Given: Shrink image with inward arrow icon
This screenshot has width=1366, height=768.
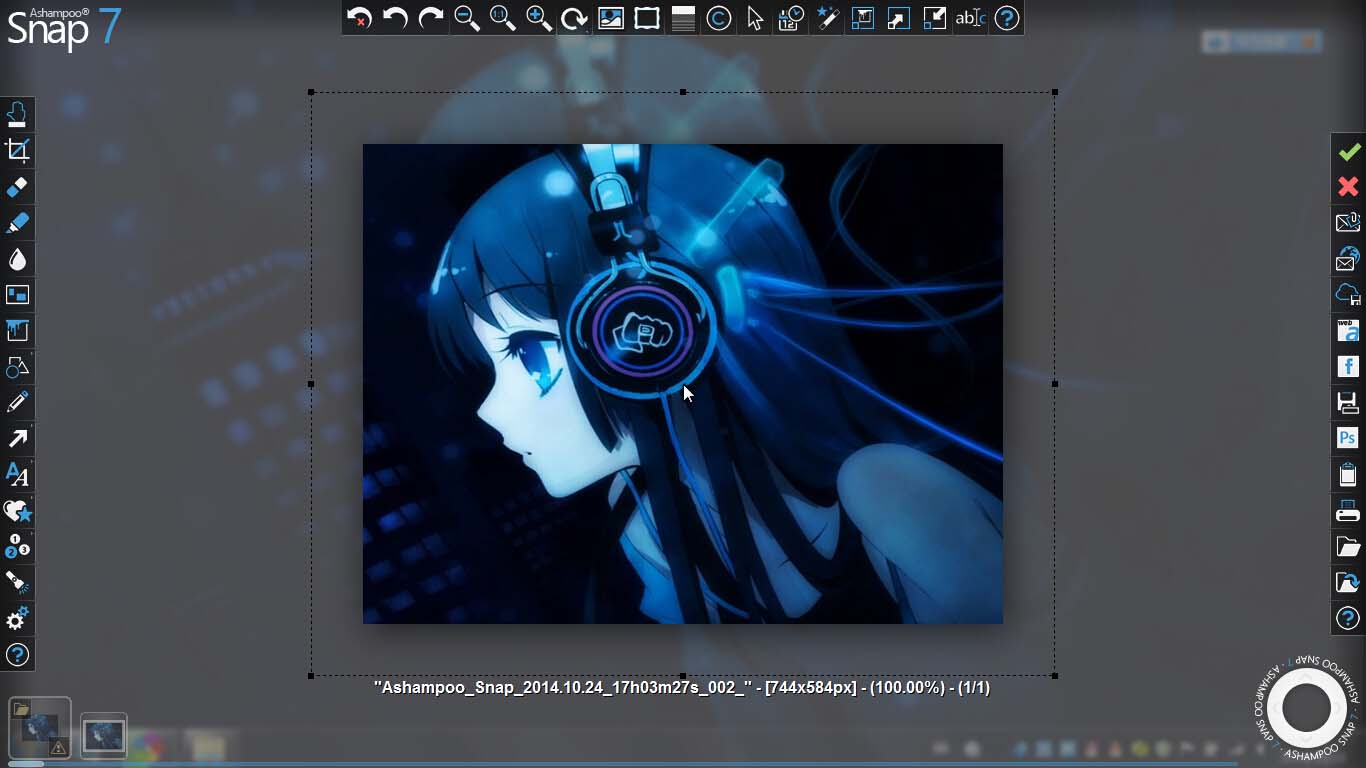Looking at the screenshot, I should [935, 18].
